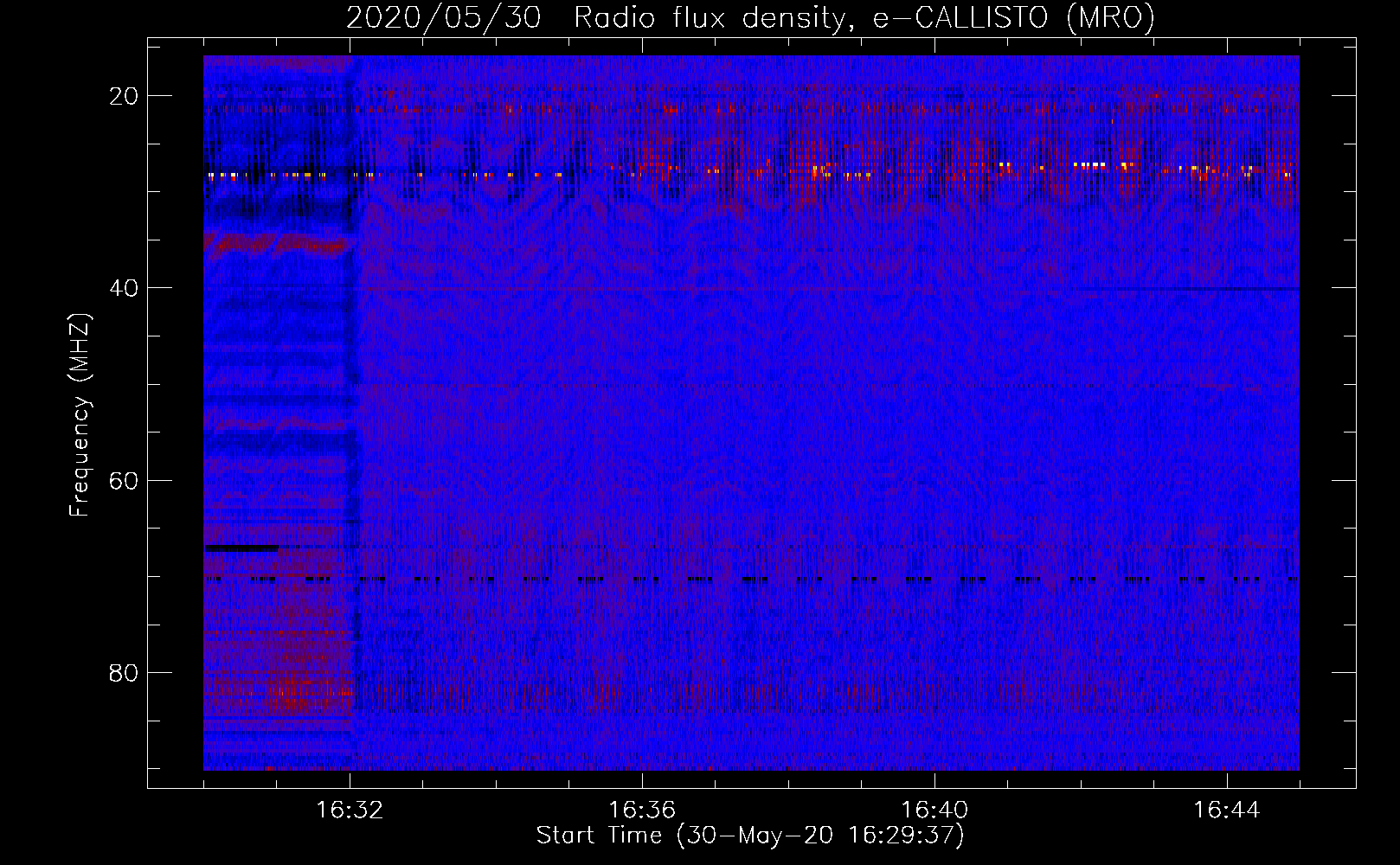Click the 'Start Time (30-May-20 16:29:37)' axis label
The height and width of the screenshot is (865, 1400).
pyautogui.click(x=750, y=836)
